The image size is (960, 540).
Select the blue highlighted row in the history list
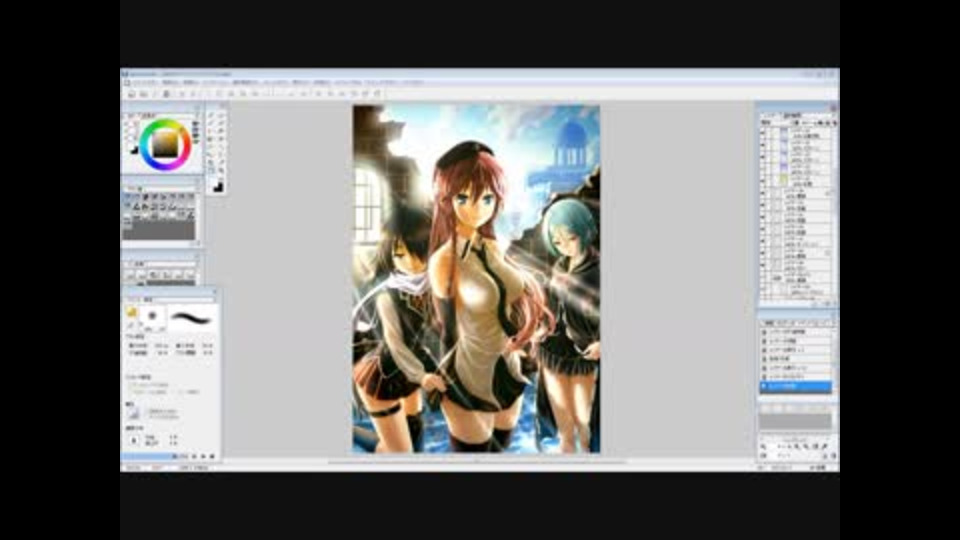[796, 387]
